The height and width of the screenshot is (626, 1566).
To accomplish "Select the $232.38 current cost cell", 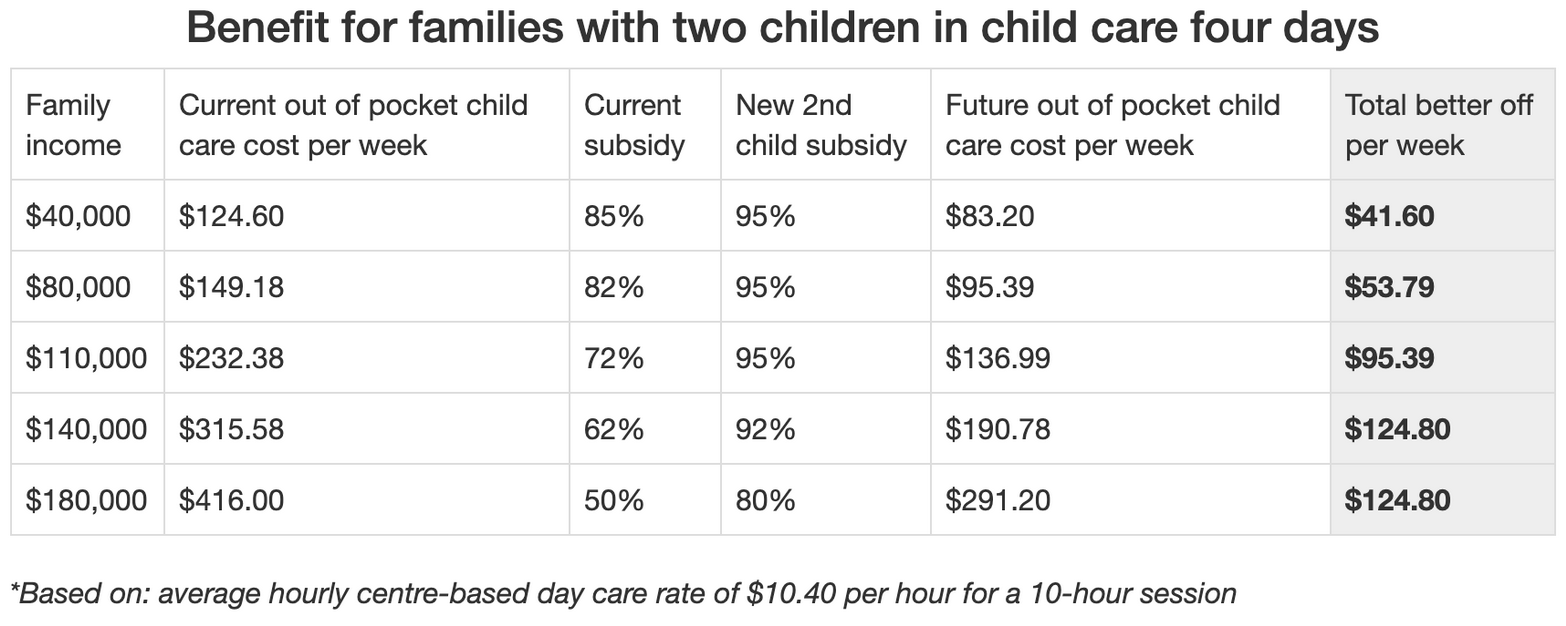I will (231, 358).
